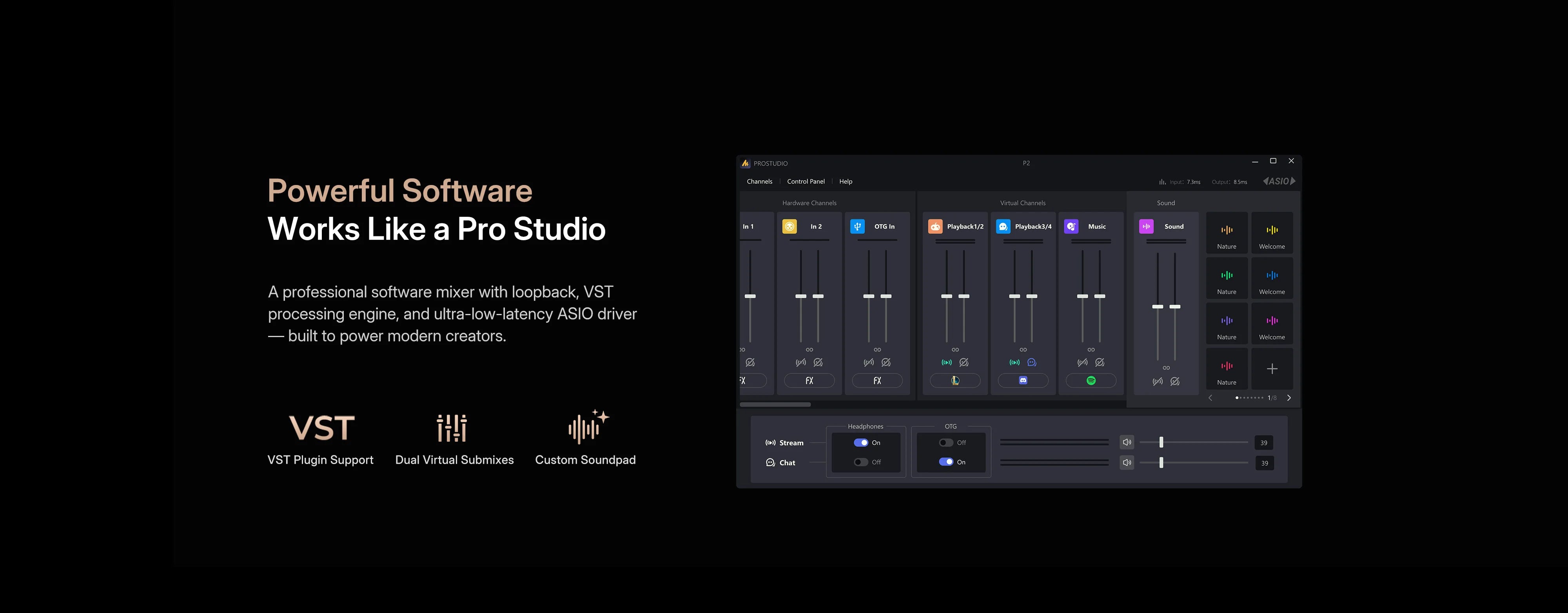Mute the Chat output speaker icon
Image resolution: width=1568 pixels, height=613 pixels.
[x=1127, y=462]
